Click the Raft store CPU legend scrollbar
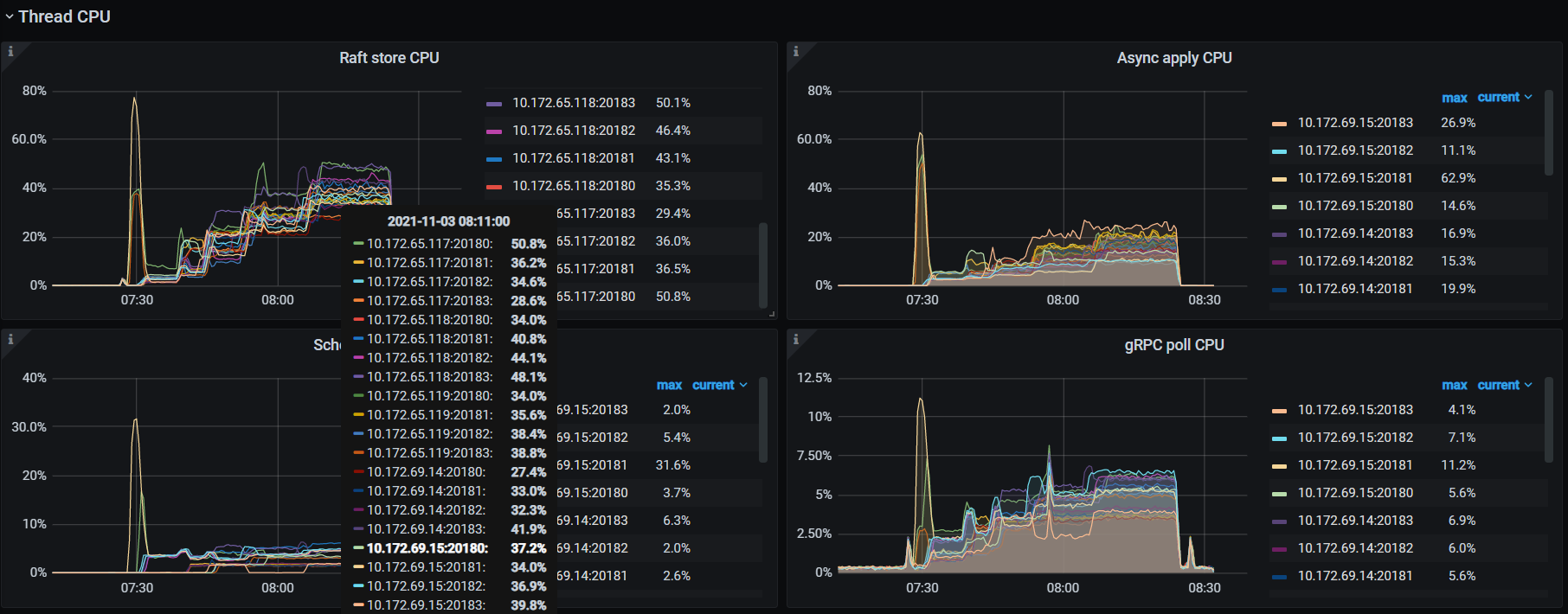Screen dimensions: 1568x614 (762, 265)
